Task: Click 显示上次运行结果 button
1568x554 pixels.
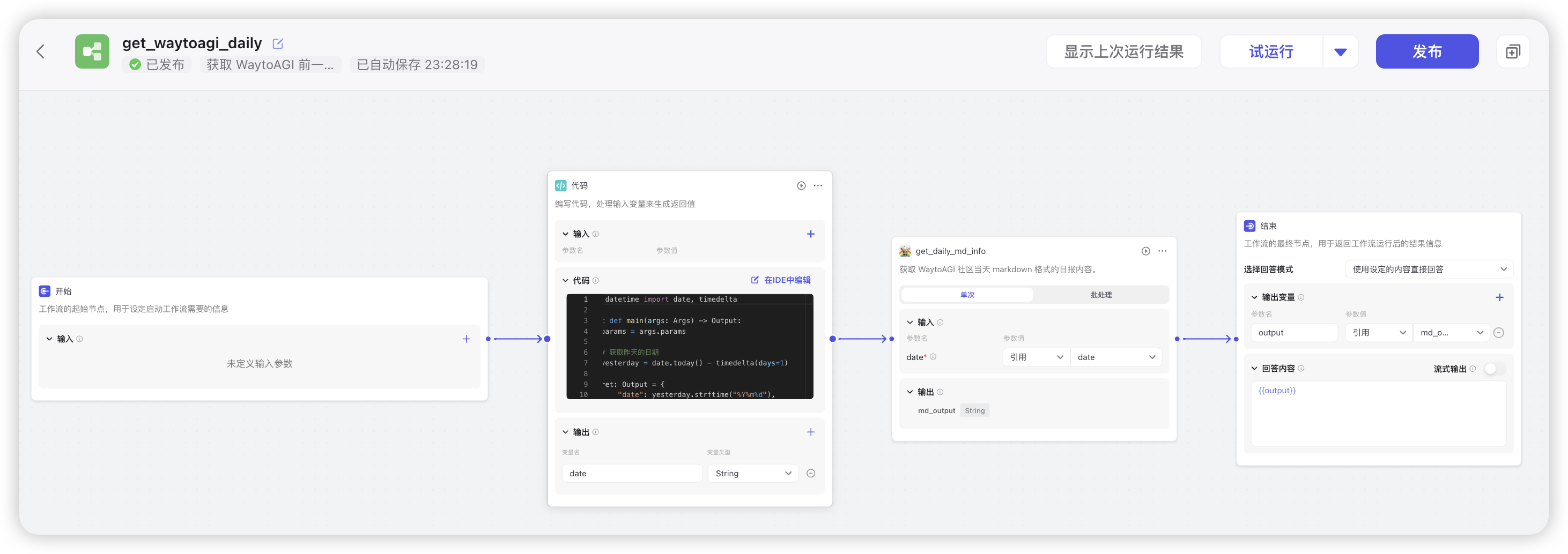Action: (1123, 51)
